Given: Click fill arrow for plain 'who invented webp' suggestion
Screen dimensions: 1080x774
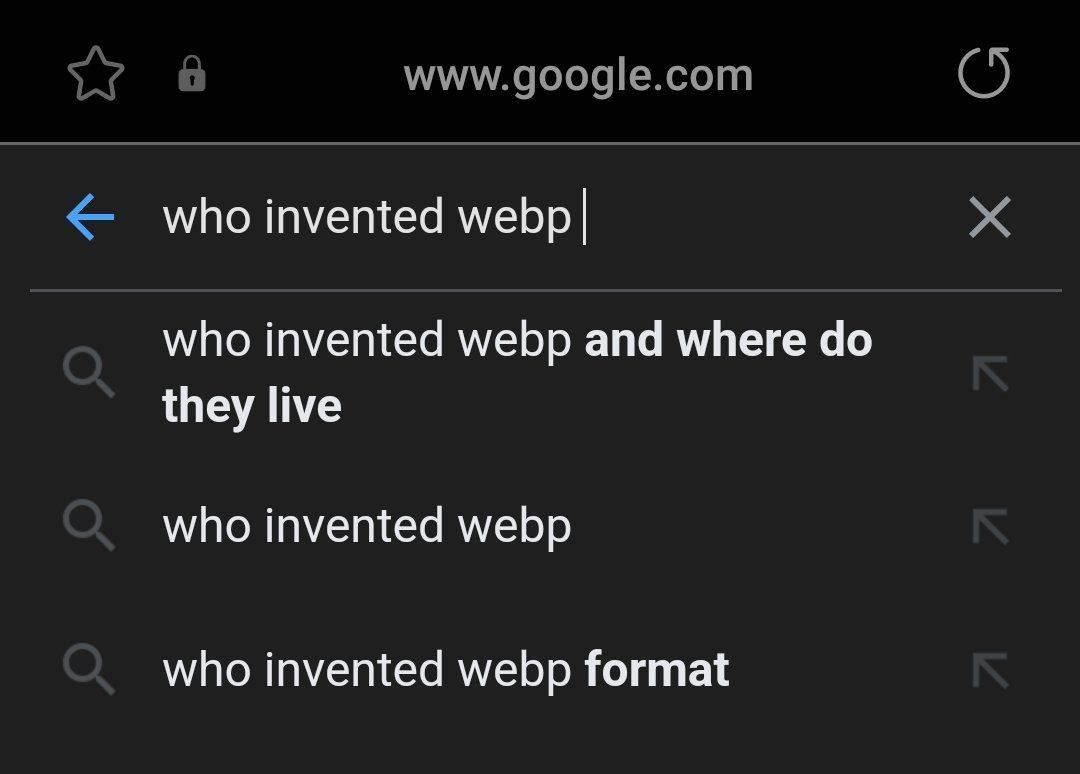Looking at the screenshot, I should [990, 526].
